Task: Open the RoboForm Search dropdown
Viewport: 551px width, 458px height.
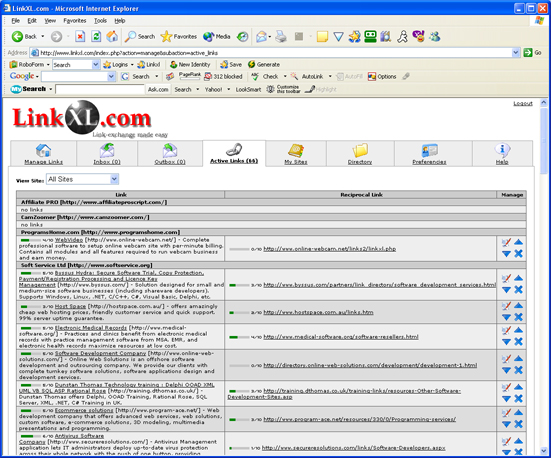Action: click(95, 65)
